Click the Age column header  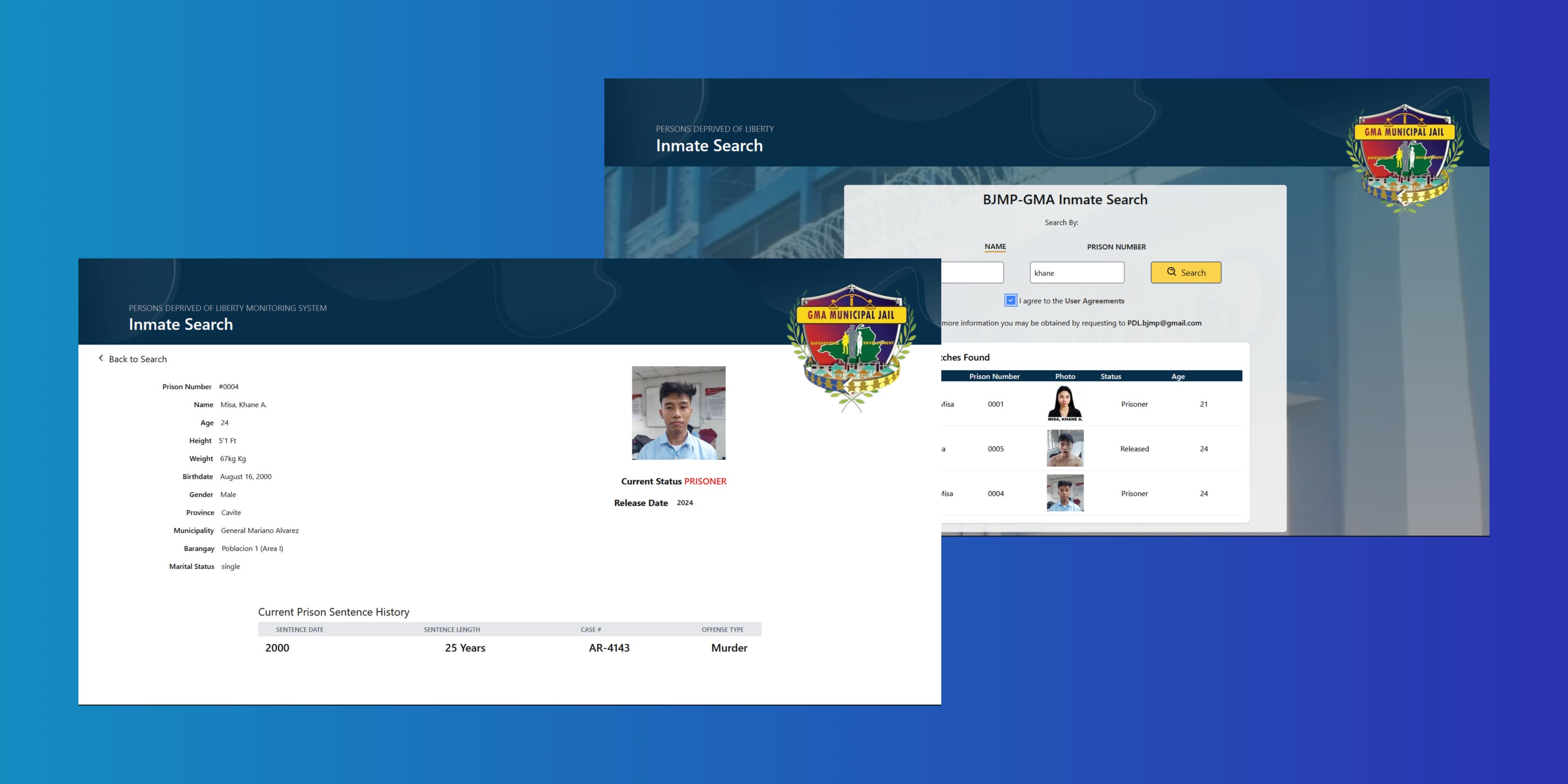pyautogui.click(x=1178, y=376)
